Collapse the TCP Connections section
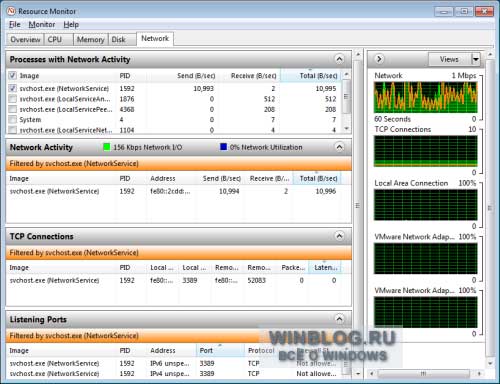This screenshot has width=500, height=384. pyautogui.click(x=339, y=236)
